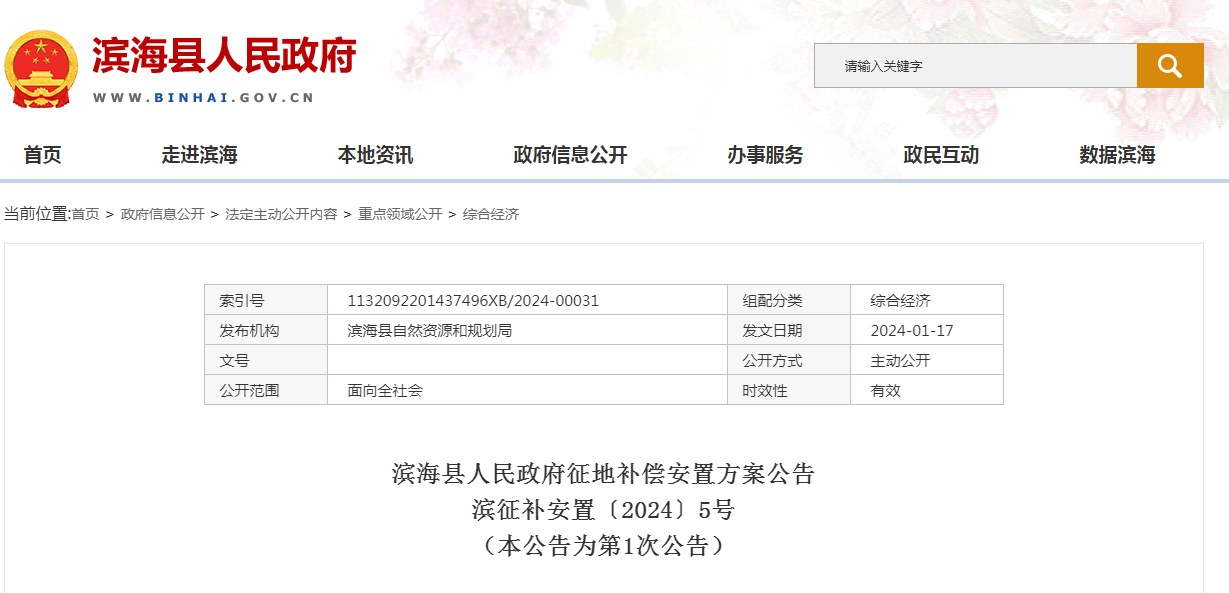Click the national emblem logo
1229x593 pixels.
click(x=41, y=69)
